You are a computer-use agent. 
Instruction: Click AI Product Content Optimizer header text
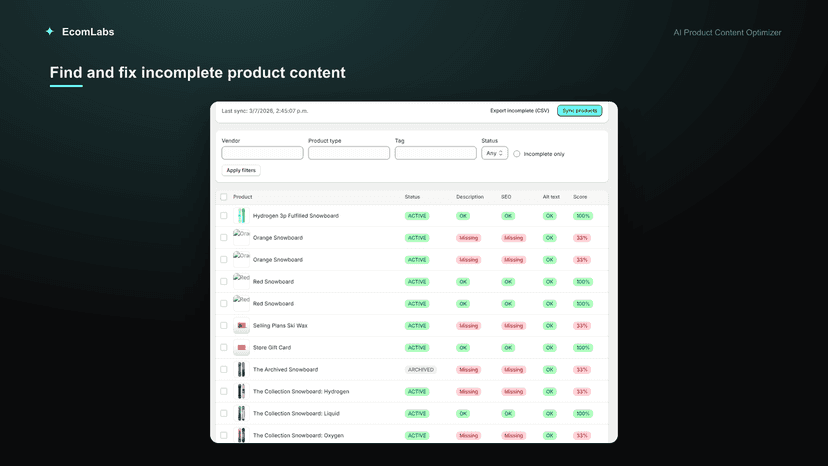click(727, 32)
